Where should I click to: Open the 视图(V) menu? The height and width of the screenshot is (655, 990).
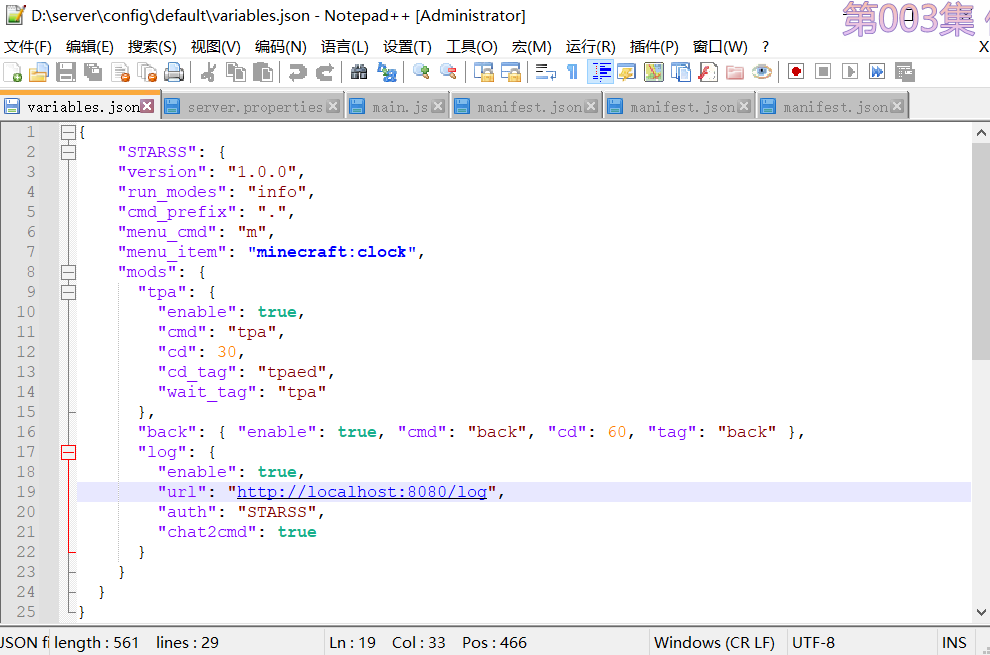point(215,47)
